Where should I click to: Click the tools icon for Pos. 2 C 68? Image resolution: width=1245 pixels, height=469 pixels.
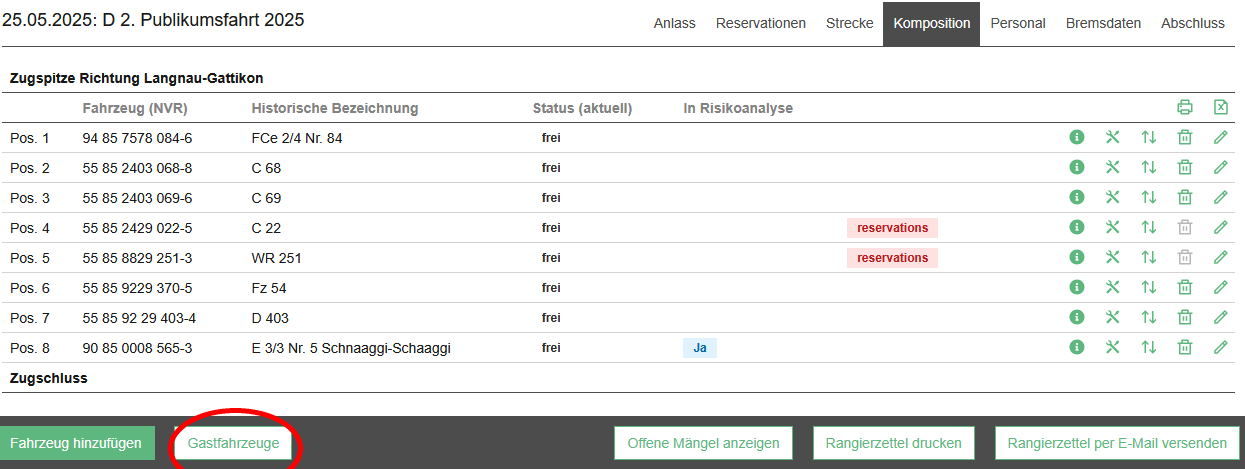(x=1112, y=168)
